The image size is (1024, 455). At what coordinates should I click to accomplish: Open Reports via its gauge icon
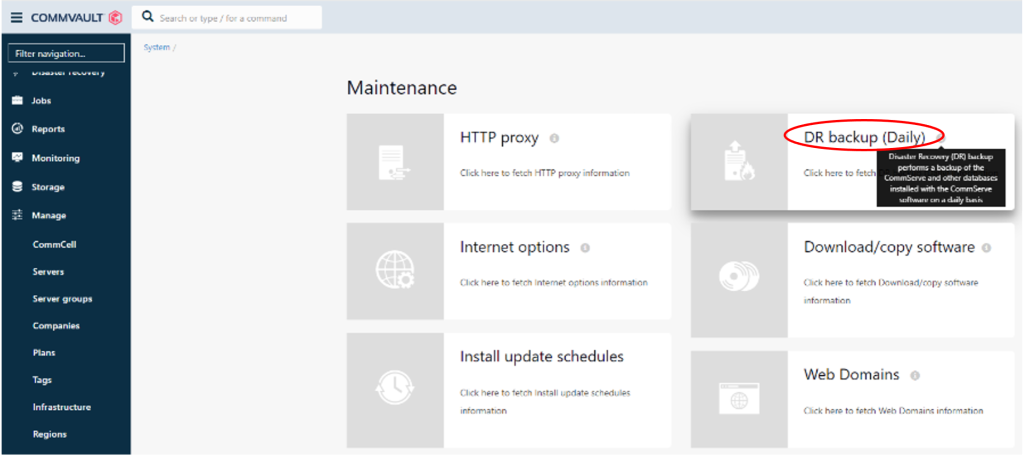18,129
